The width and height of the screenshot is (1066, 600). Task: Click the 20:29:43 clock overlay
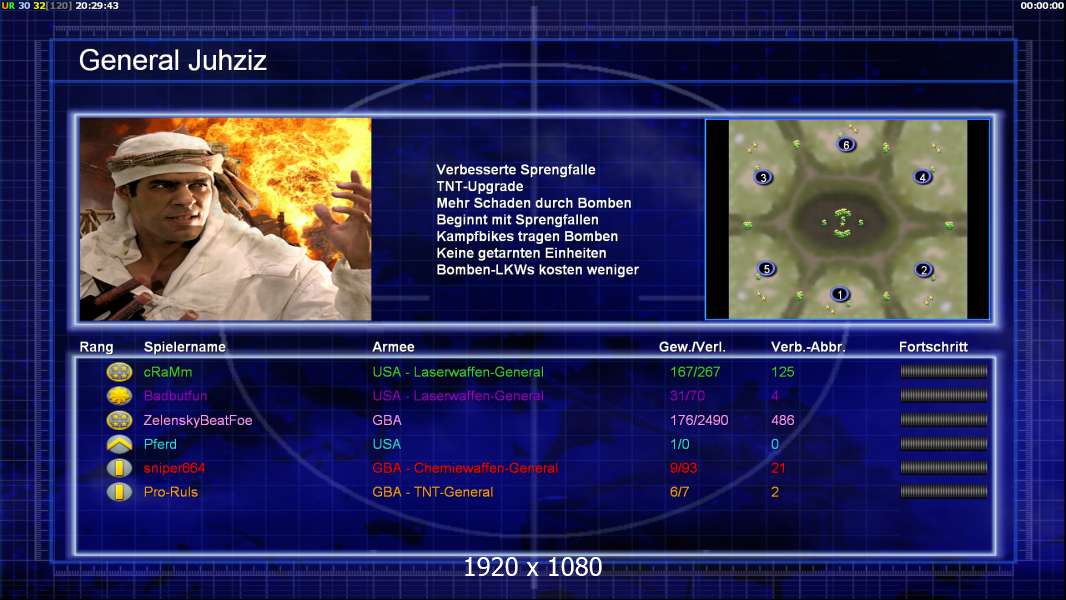point(97,5)
